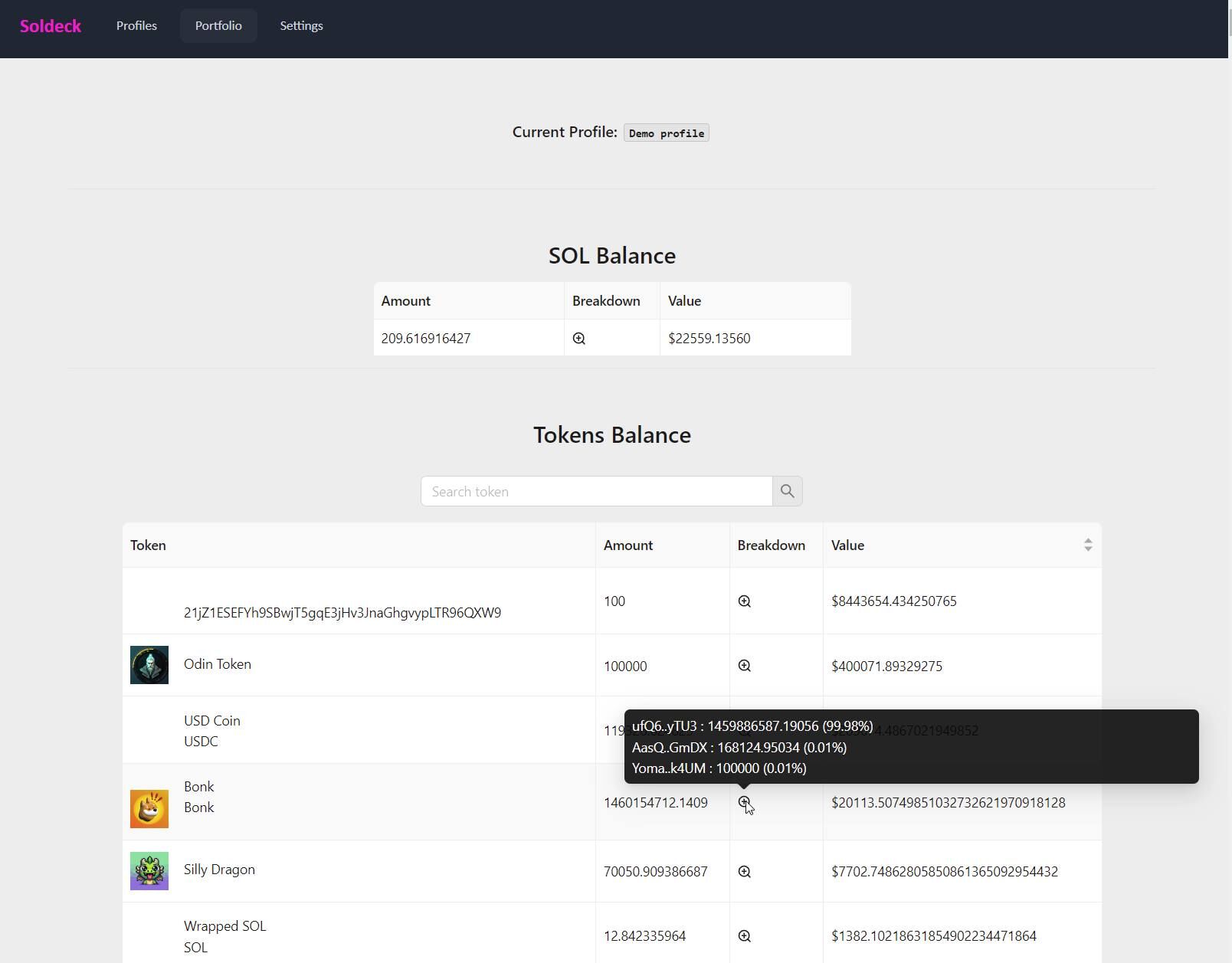Show breakdown for Wrapped SOL
Viewport: 1232px width, 963px height.
coord(745,936)
